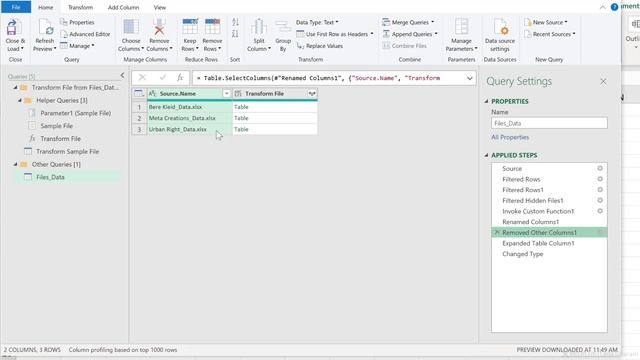
Task: Click Use First Row as Headers
Action: 335,34
